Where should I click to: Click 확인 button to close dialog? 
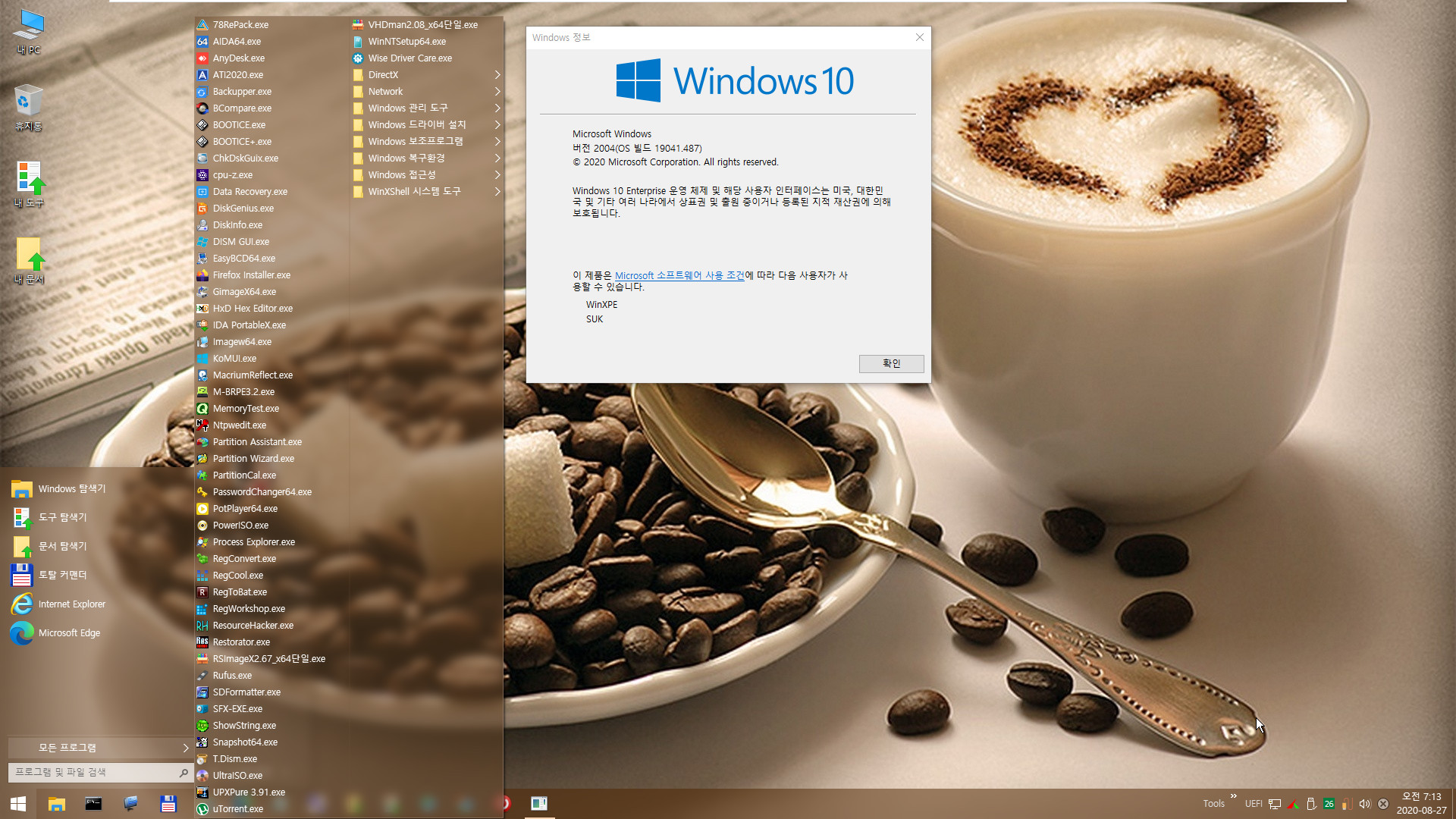889,363
